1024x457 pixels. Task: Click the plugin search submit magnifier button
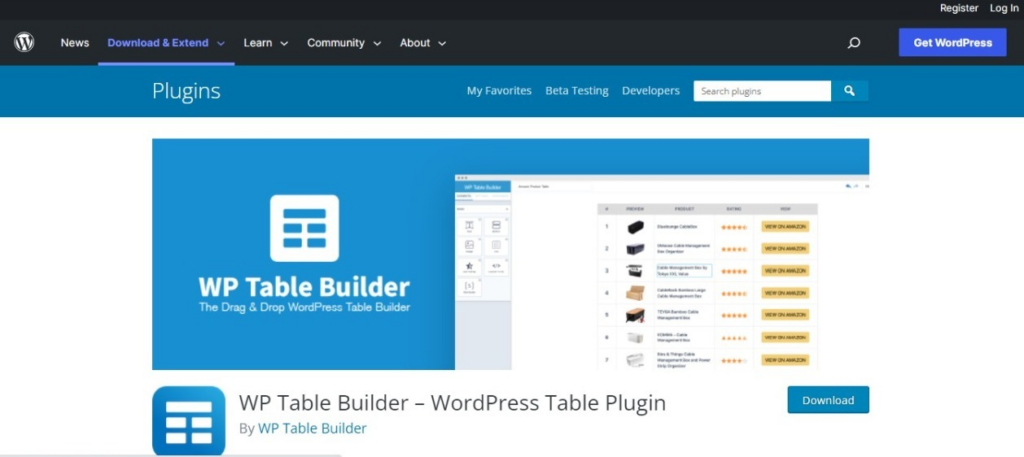(849, 91)
